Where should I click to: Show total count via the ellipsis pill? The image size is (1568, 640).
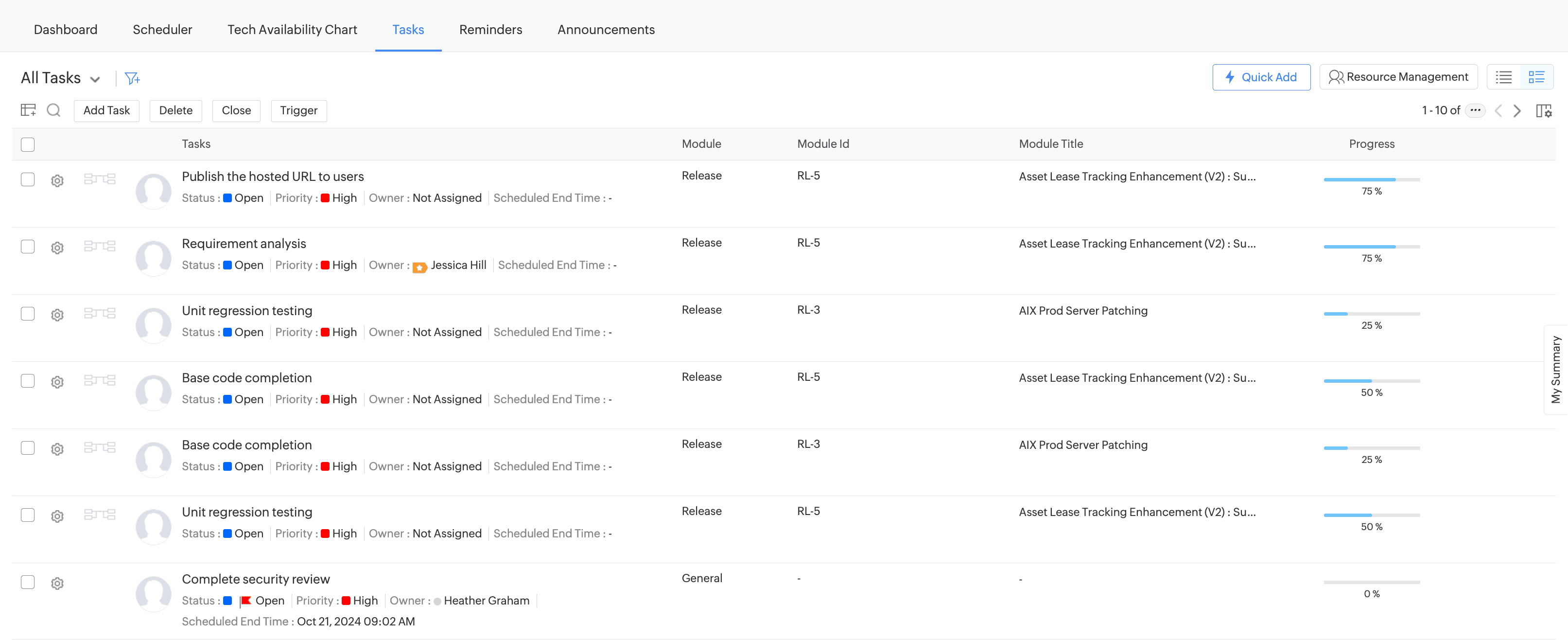coord(1475,110)
